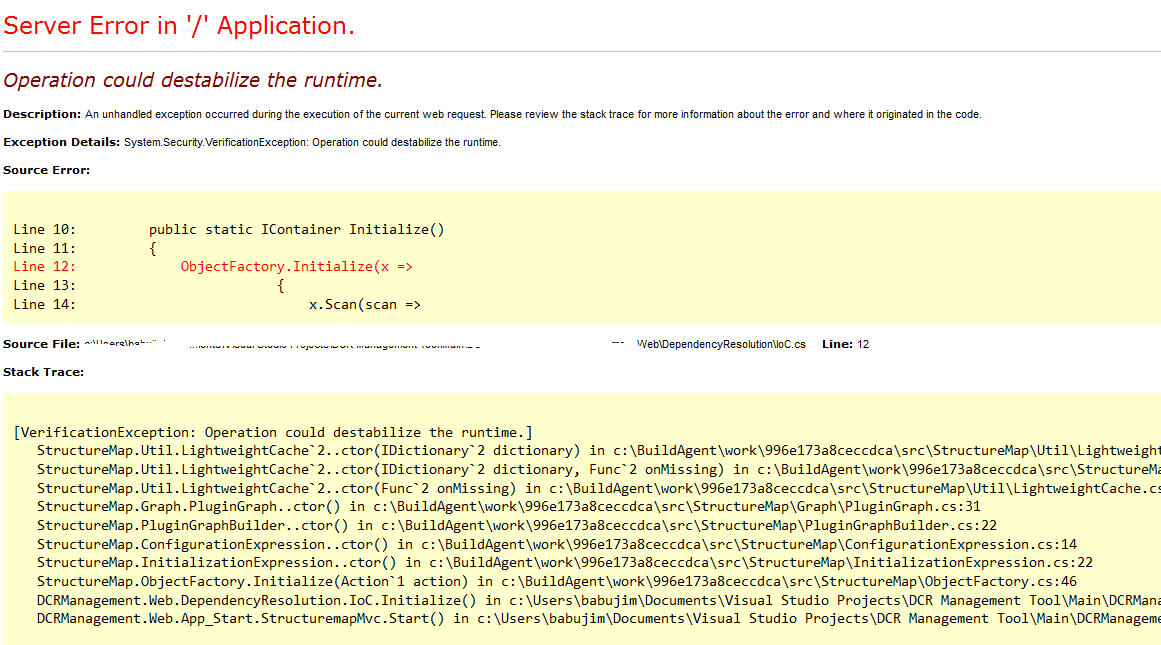1161x645 pixels.
Task: Click the 'Description:' label
Action: click(41, 114)
